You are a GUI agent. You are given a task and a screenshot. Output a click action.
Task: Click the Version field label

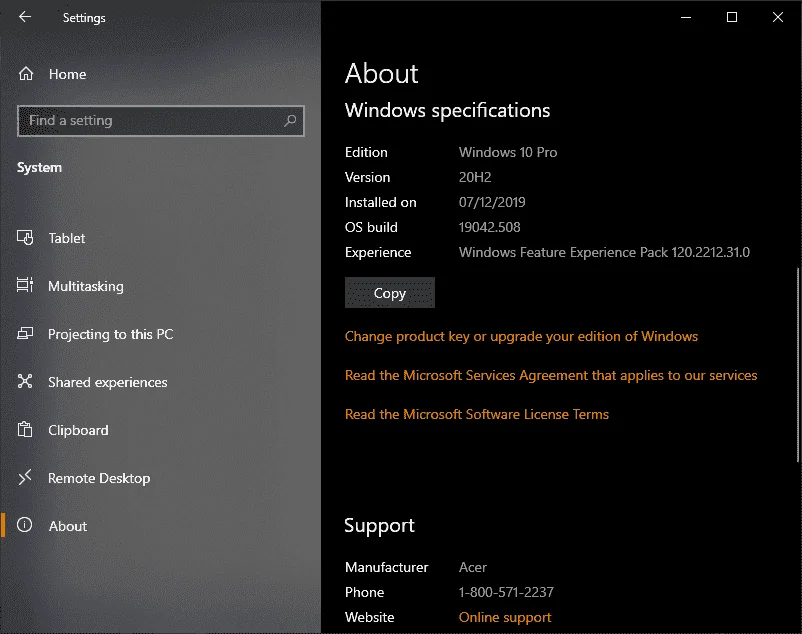(x=367, y=177)
